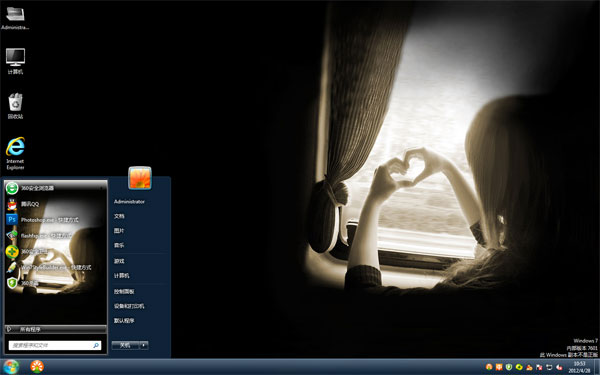Open 360 Safe Browser from the Start menu
600x375 pixels.
(55, 188)
